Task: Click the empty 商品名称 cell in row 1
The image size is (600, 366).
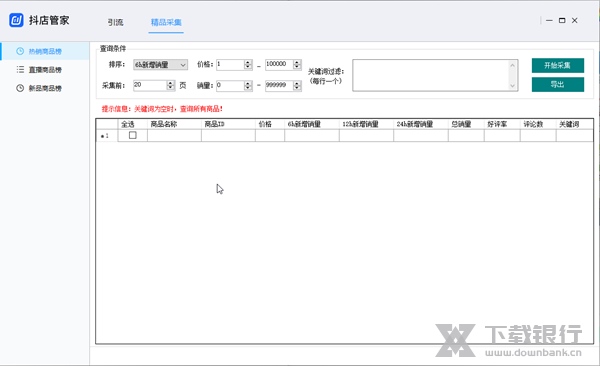Action: 174,136
